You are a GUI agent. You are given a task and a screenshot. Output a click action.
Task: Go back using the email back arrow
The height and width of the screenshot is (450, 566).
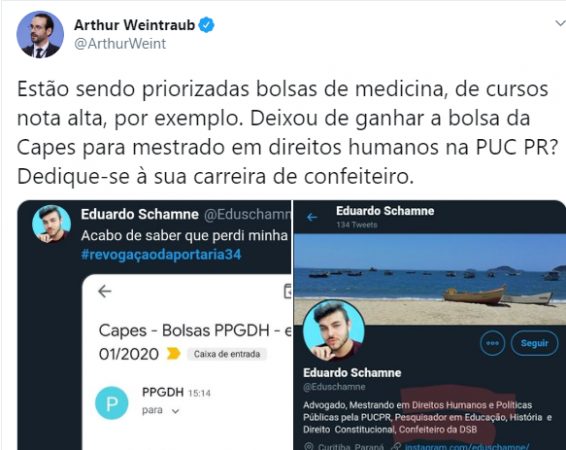click(105, 291)
